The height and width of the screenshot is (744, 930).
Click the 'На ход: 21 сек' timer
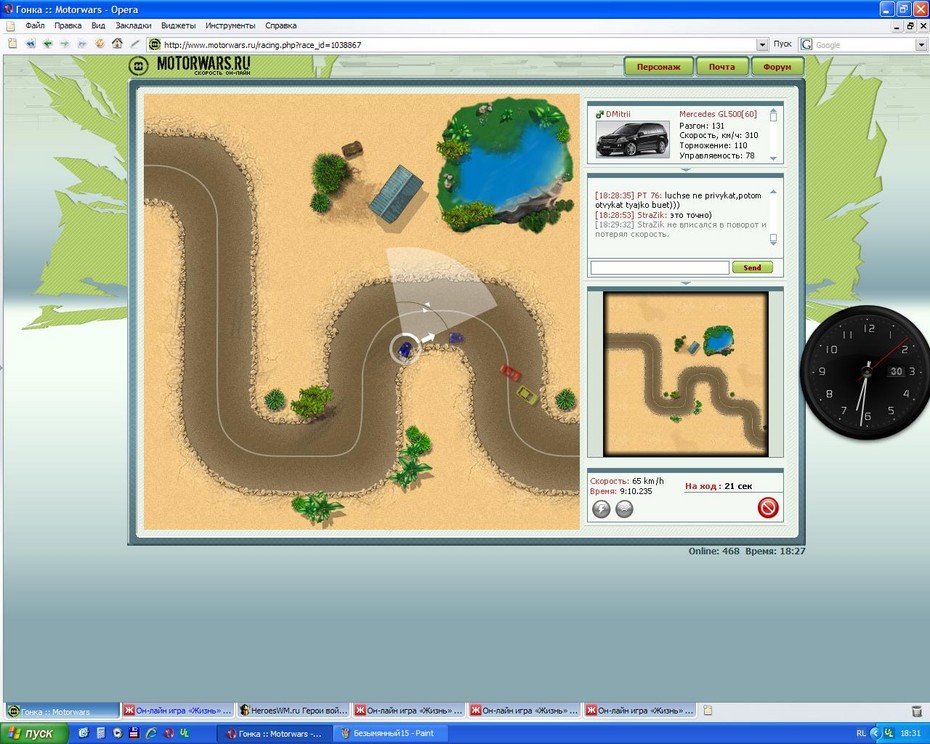pyautogui.click(x=718, y=486)
